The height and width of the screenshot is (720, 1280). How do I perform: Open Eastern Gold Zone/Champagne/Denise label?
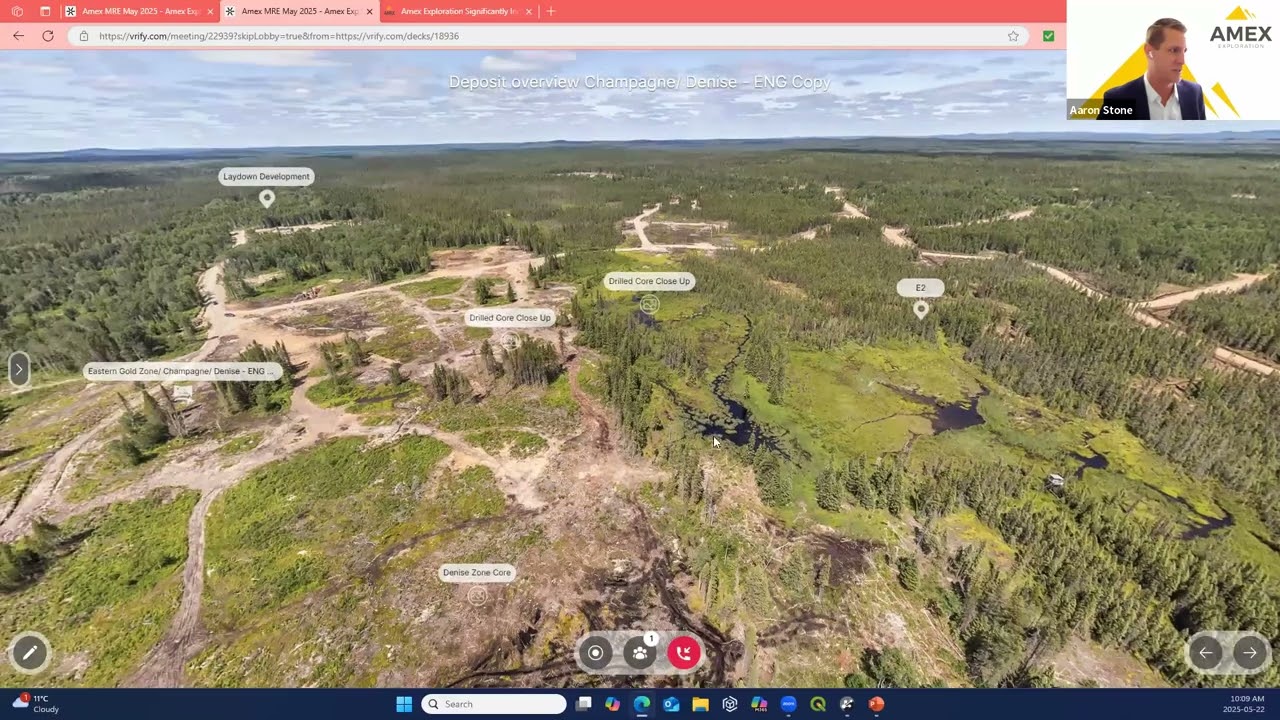(181, 371)
